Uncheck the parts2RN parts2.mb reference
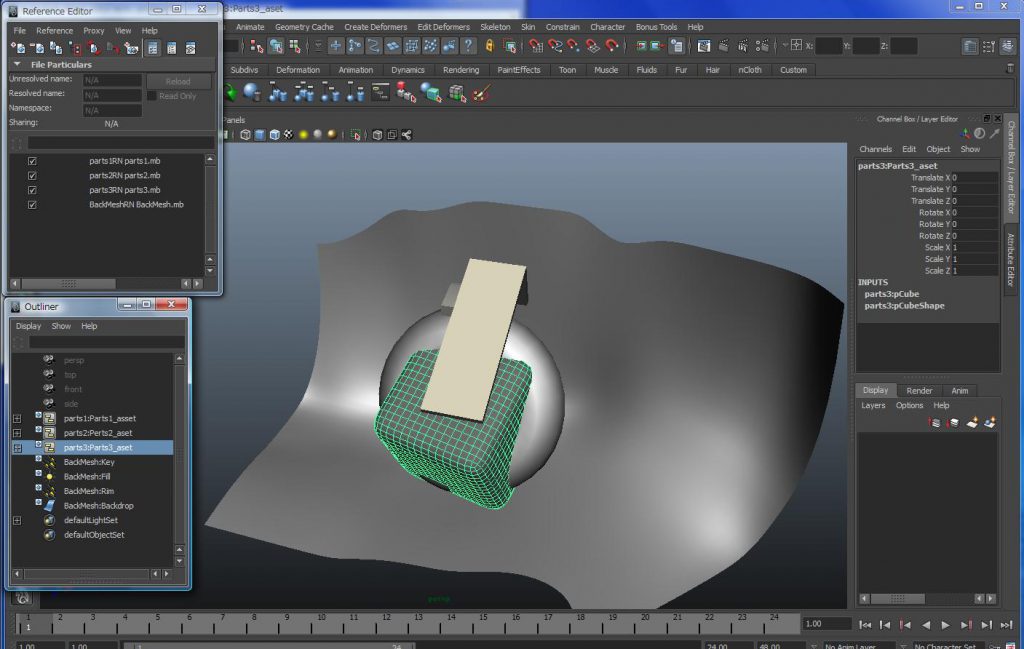This screenshot has height=649, width=1024. click(x=32, y=176)
